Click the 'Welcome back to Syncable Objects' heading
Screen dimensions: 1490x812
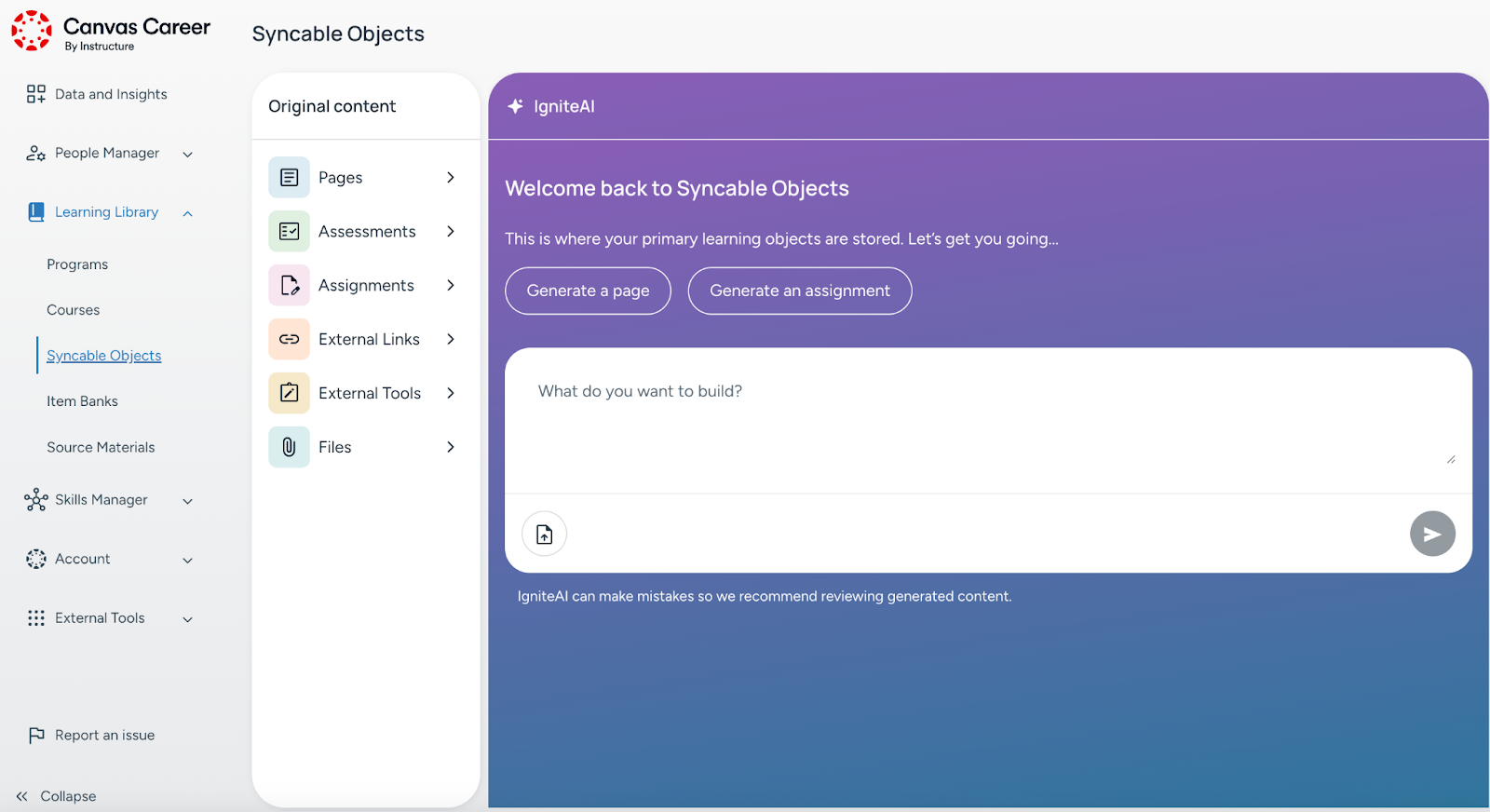pos(677,188)
